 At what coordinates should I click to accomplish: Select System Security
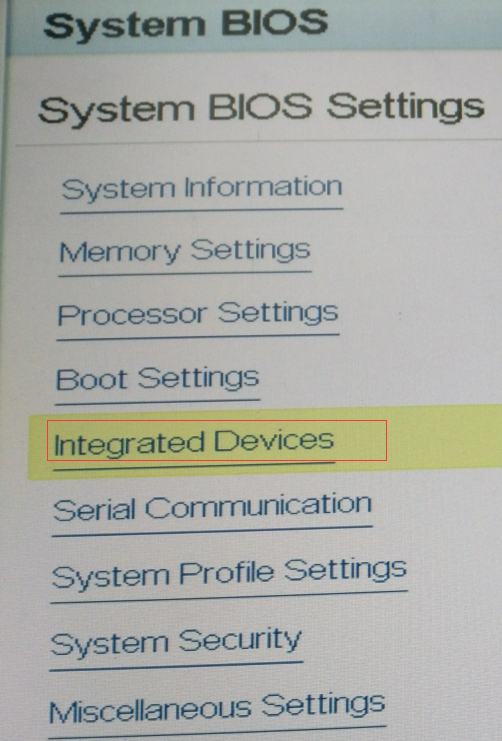(176, 642)
